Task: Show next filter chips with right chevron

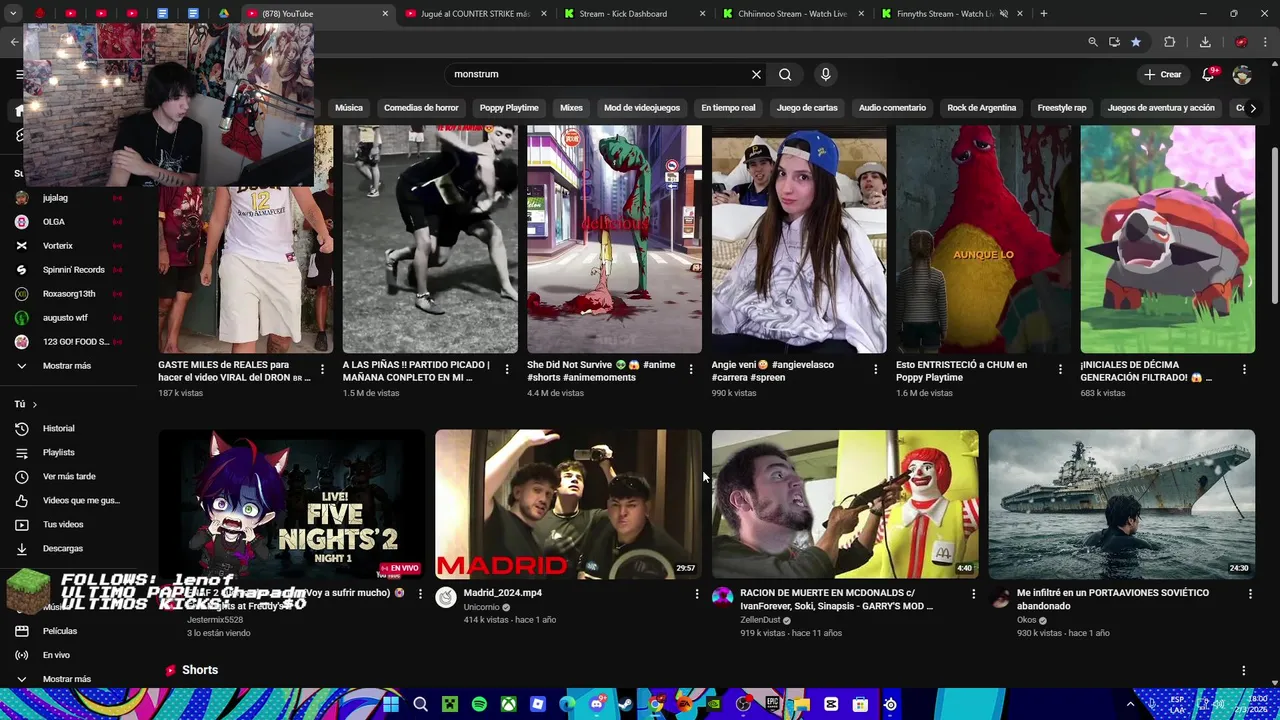Action: 1253,108
